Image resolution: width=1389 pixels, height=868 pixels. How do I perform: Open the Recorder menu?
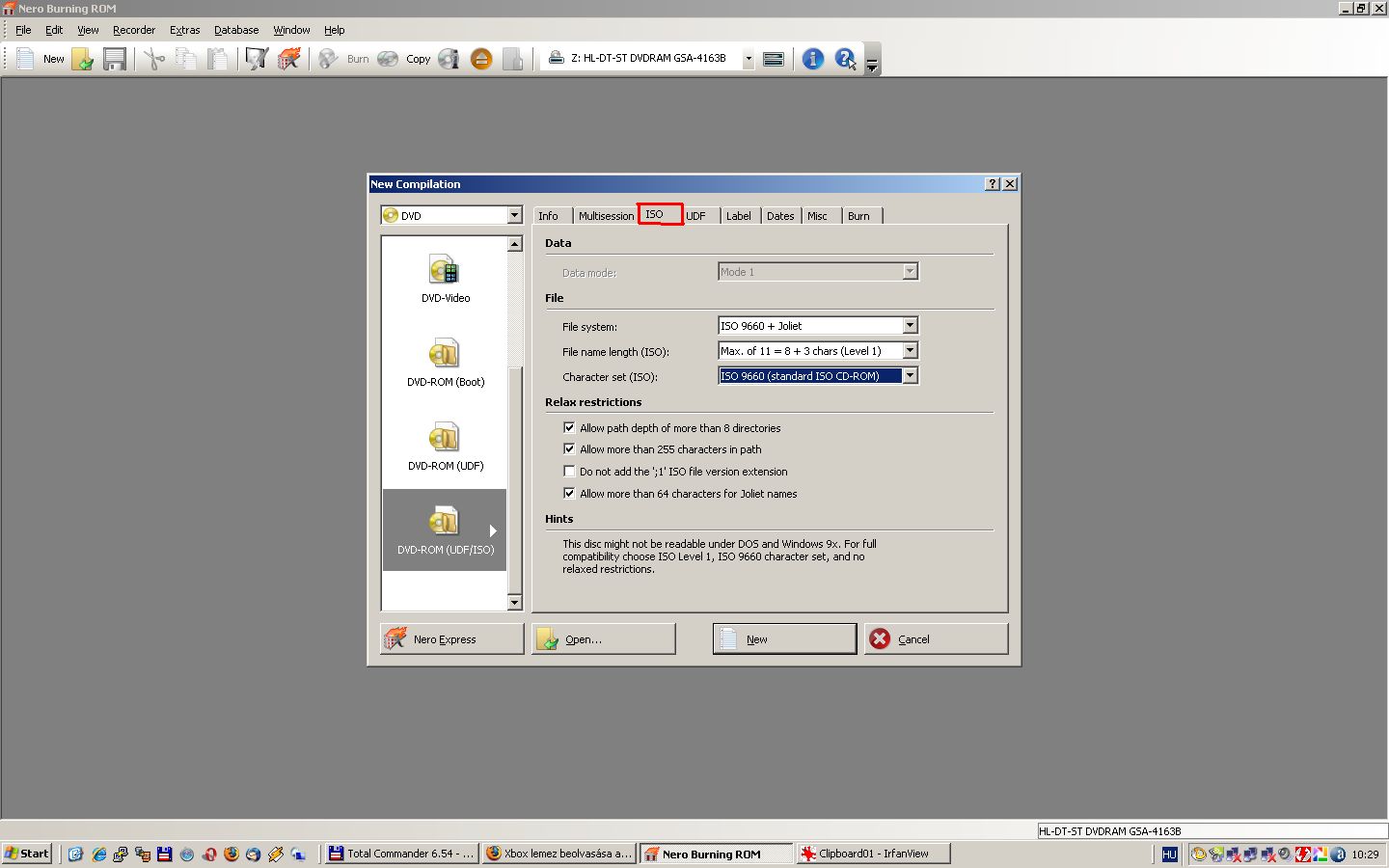click(x=134, y=30)
